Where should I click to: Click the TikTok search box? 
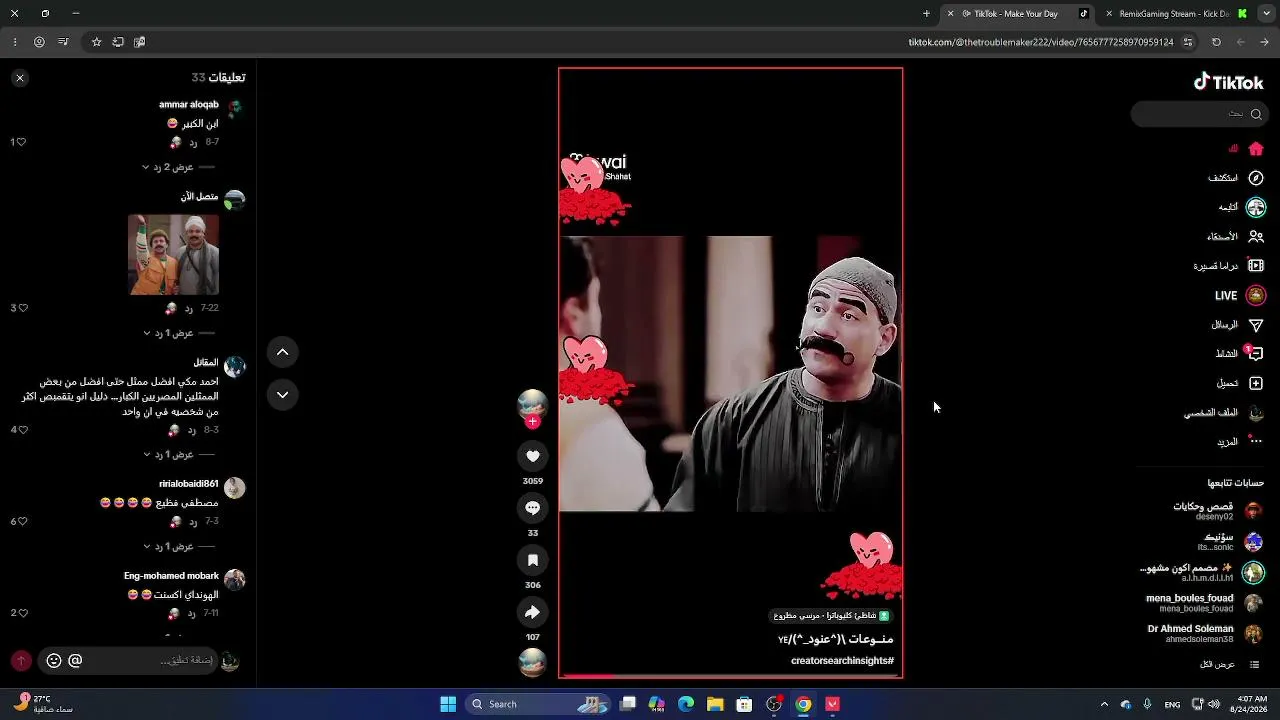coord(1198,114)
